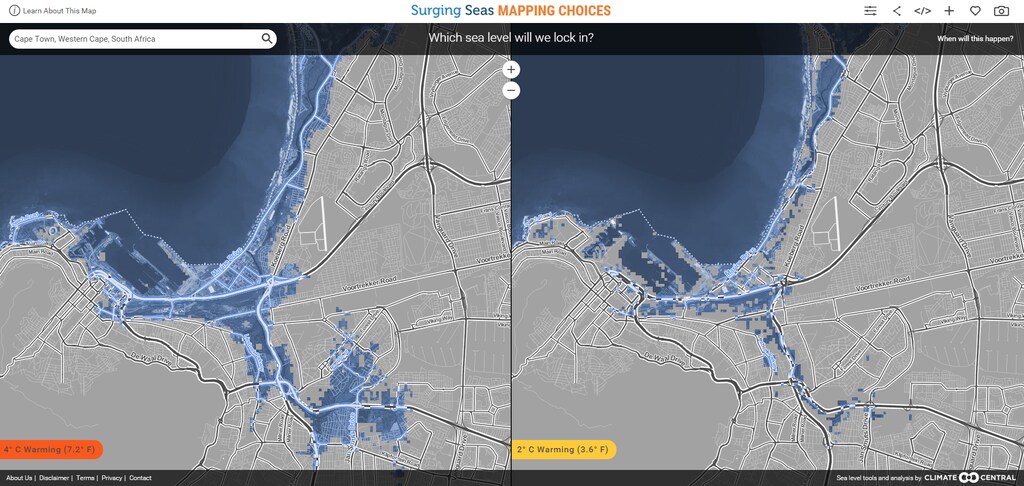Click the search magnifier icon
Viewport: 1024px width, 486px height.
tap(266, 39)
